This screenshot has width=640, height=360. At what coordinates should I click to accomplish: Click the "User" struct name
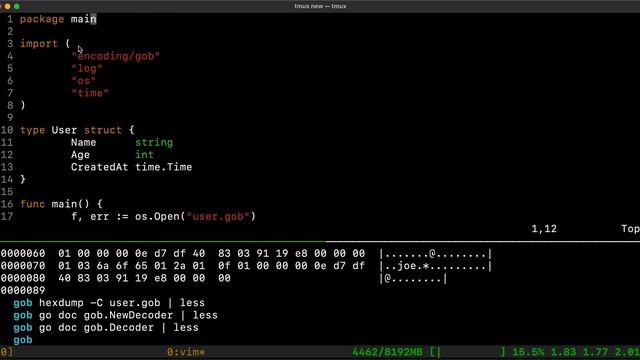point(64,130)
